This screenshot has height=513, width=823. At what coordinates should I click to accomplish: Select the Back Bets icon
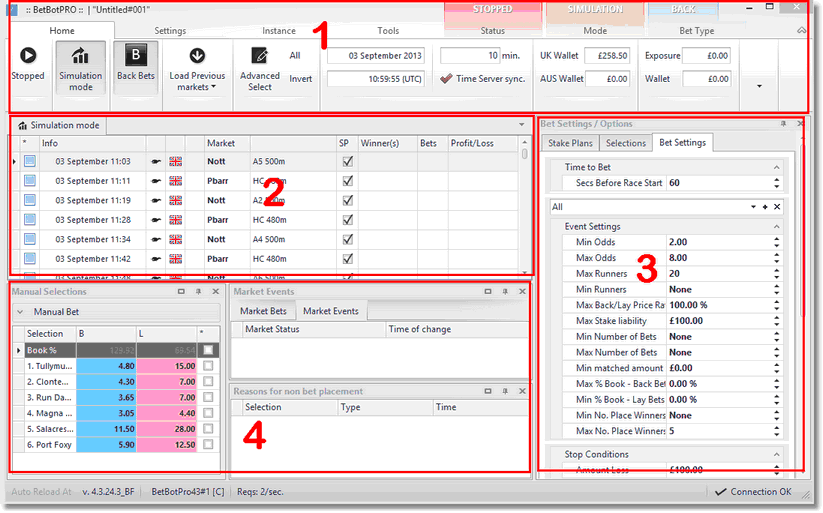click(135, 57)
